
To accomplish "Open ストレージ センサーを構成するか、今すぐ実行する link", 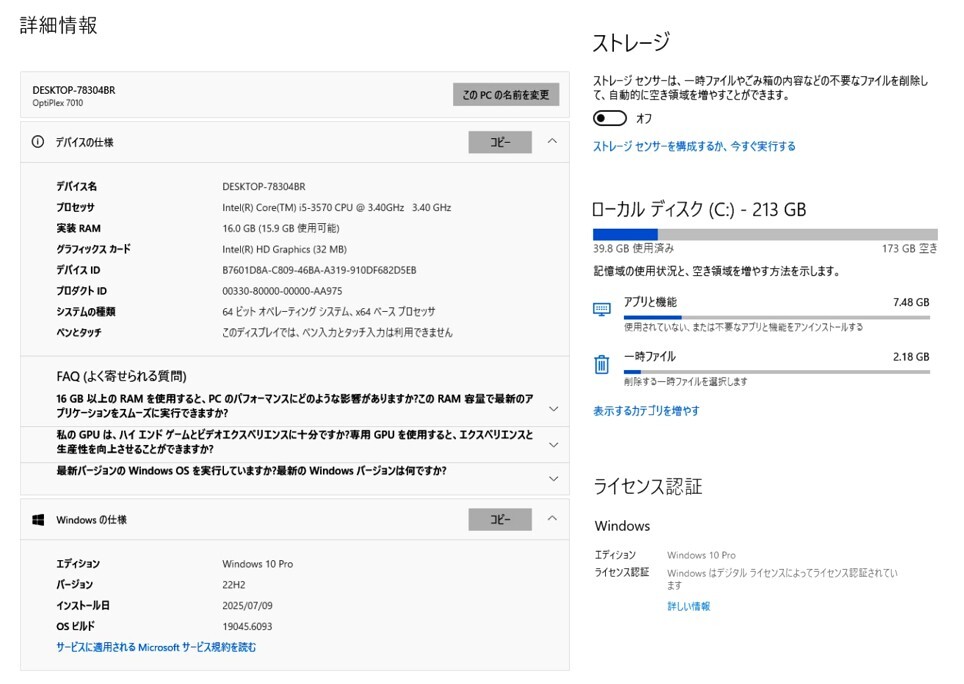I will point(694,146).
